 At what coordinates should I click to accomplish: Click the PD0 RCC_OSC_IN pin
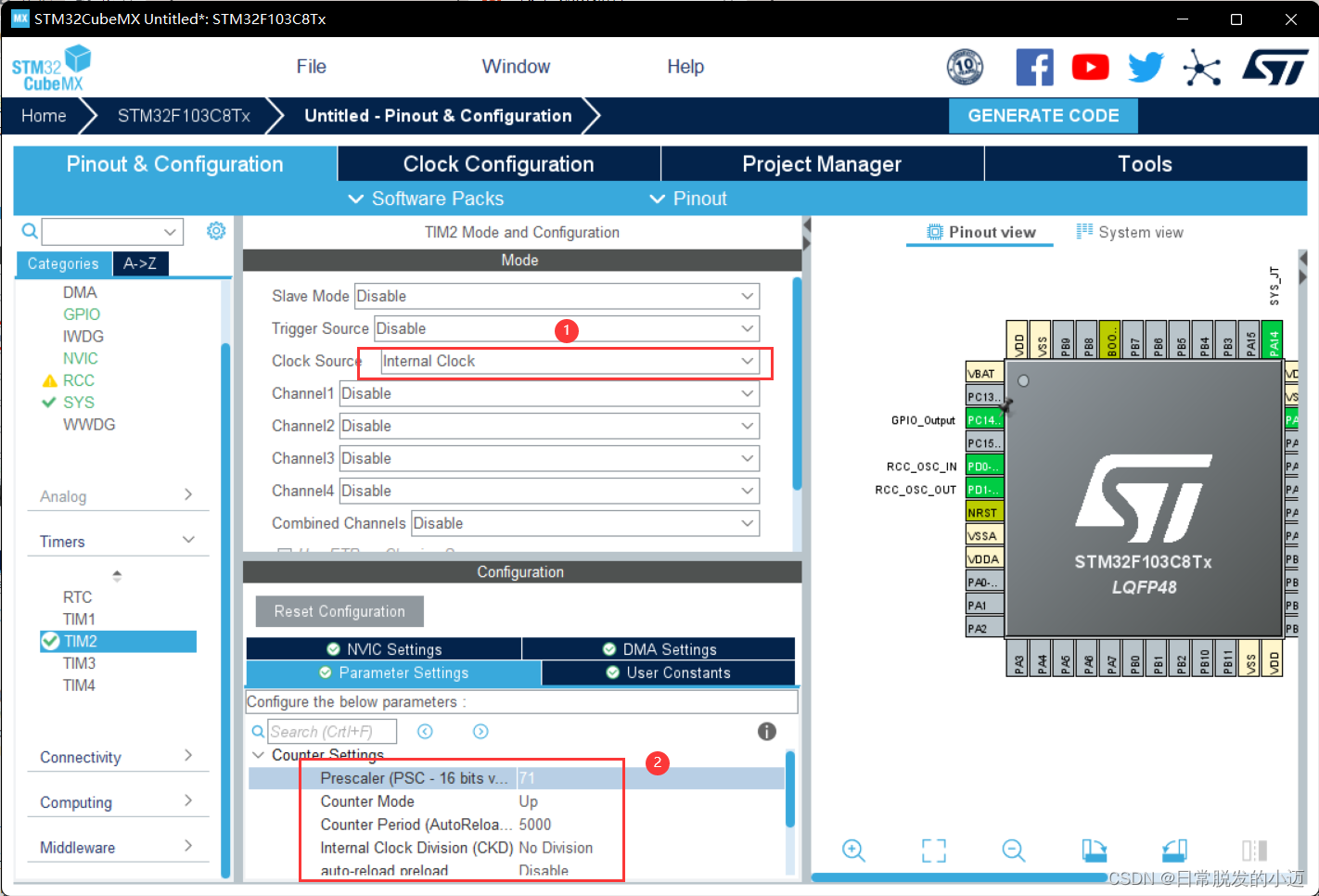984,467
